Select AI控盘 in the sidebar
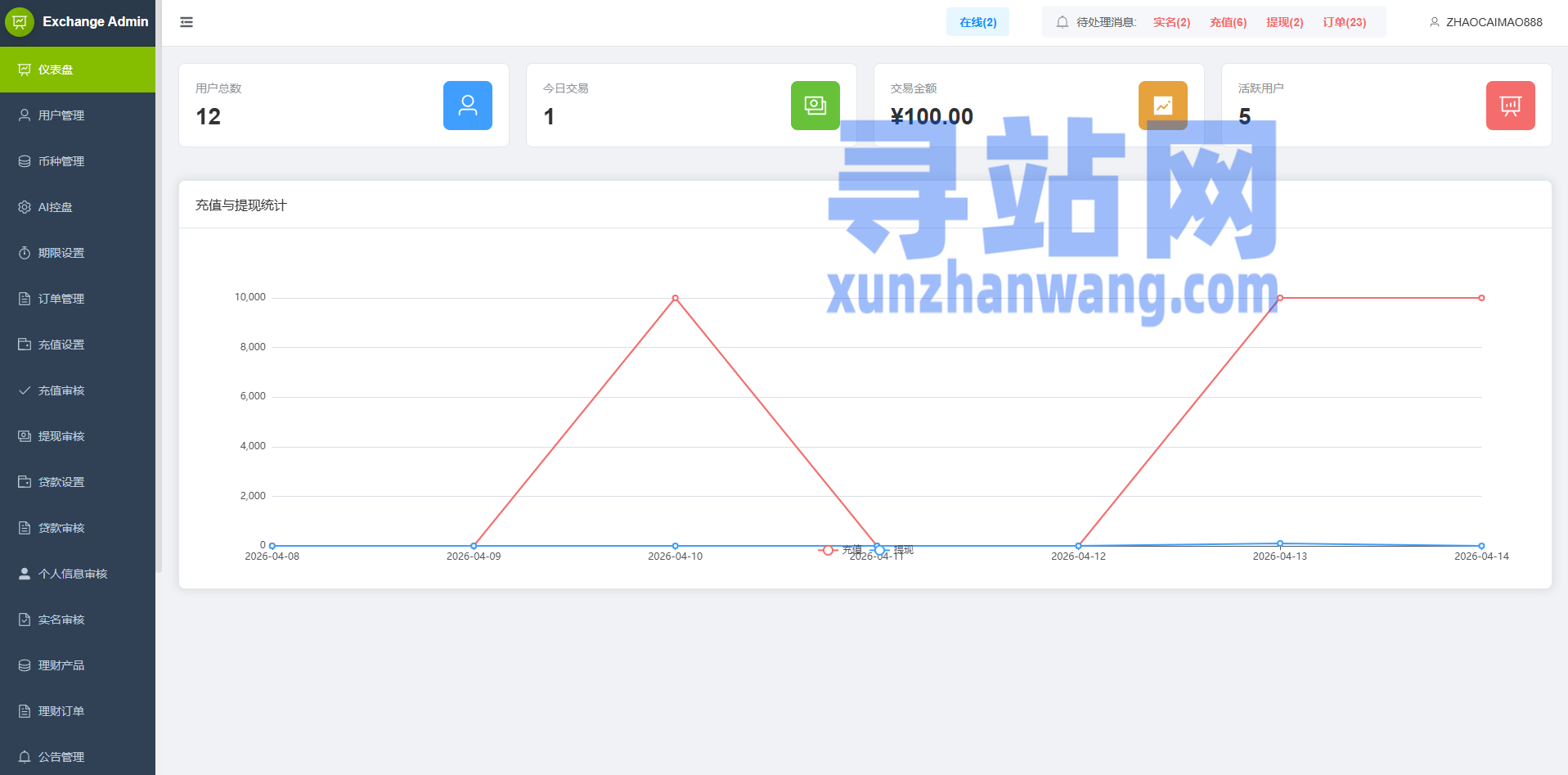The height and width of the screenshot is (775, 1568). coord(78,207)
